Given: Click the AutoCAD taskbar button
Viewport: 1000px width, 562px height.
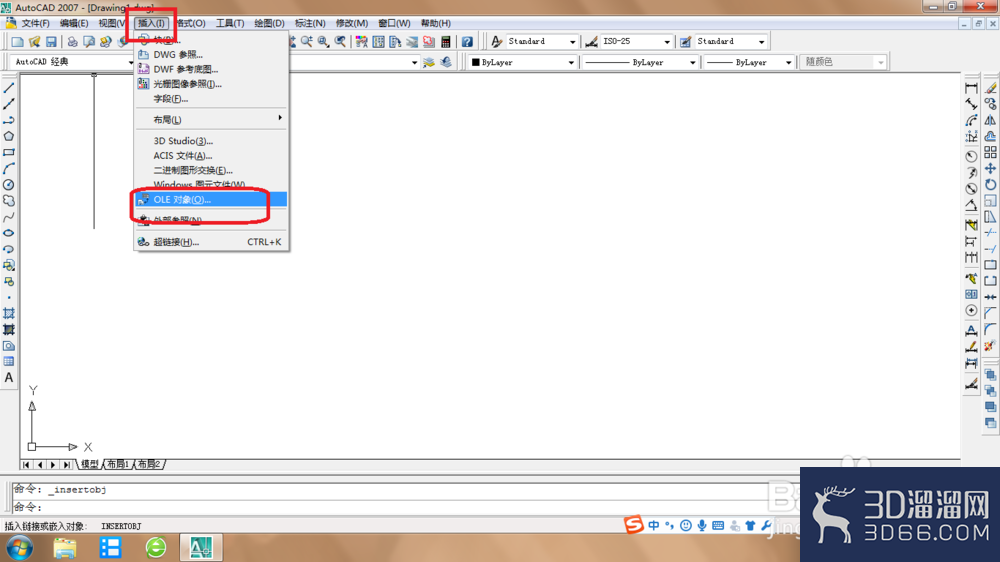Looking at the screenshot, I should tap(201, 547).
